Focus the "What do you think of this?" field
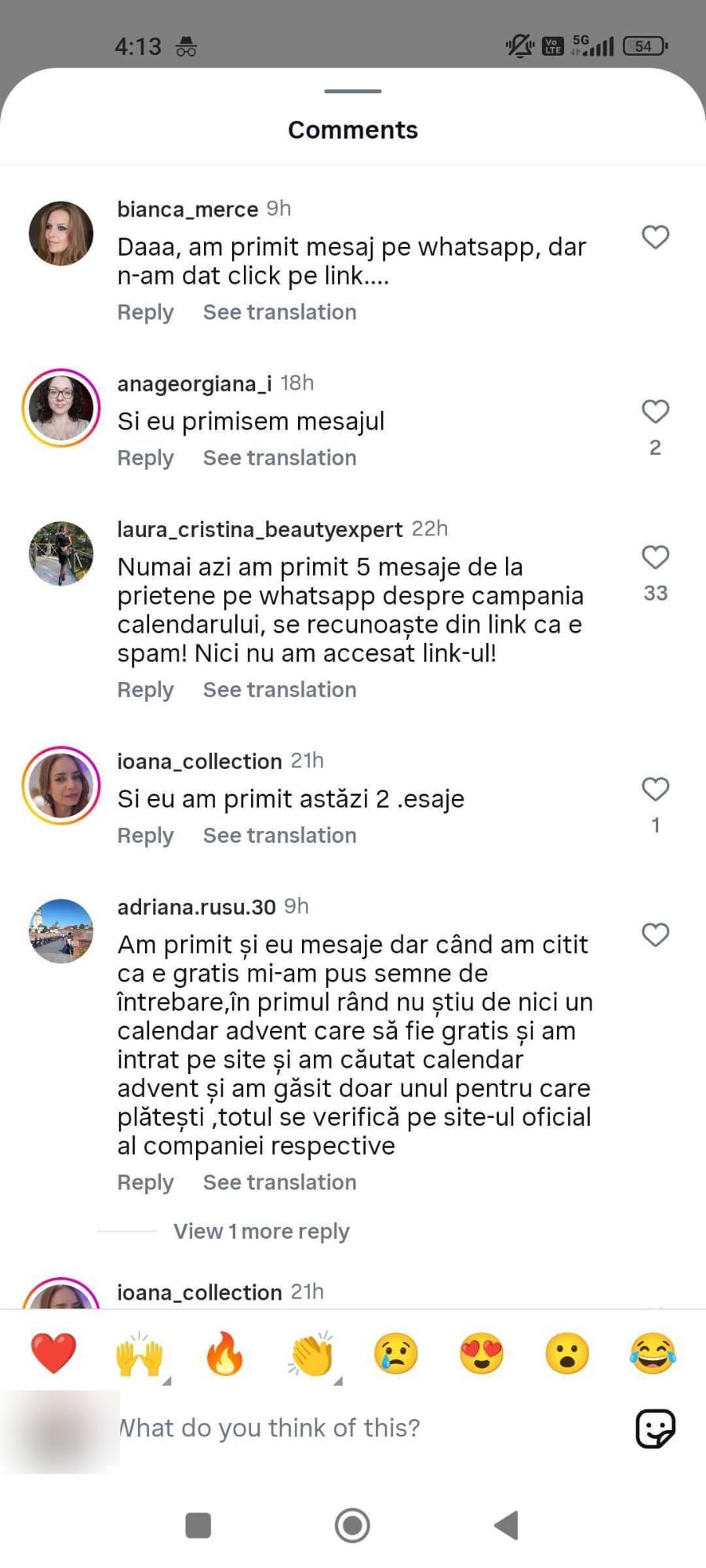 (x=353, y=1428)
